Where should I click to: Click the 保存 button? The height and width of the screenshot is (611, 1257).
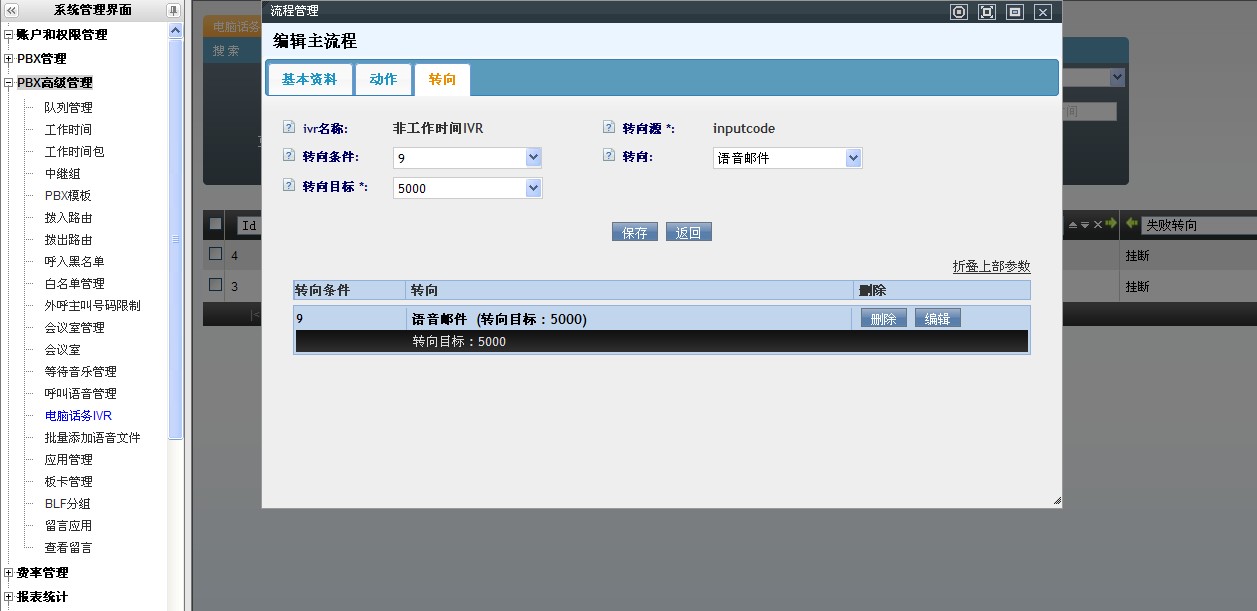(x=635, y=232)
